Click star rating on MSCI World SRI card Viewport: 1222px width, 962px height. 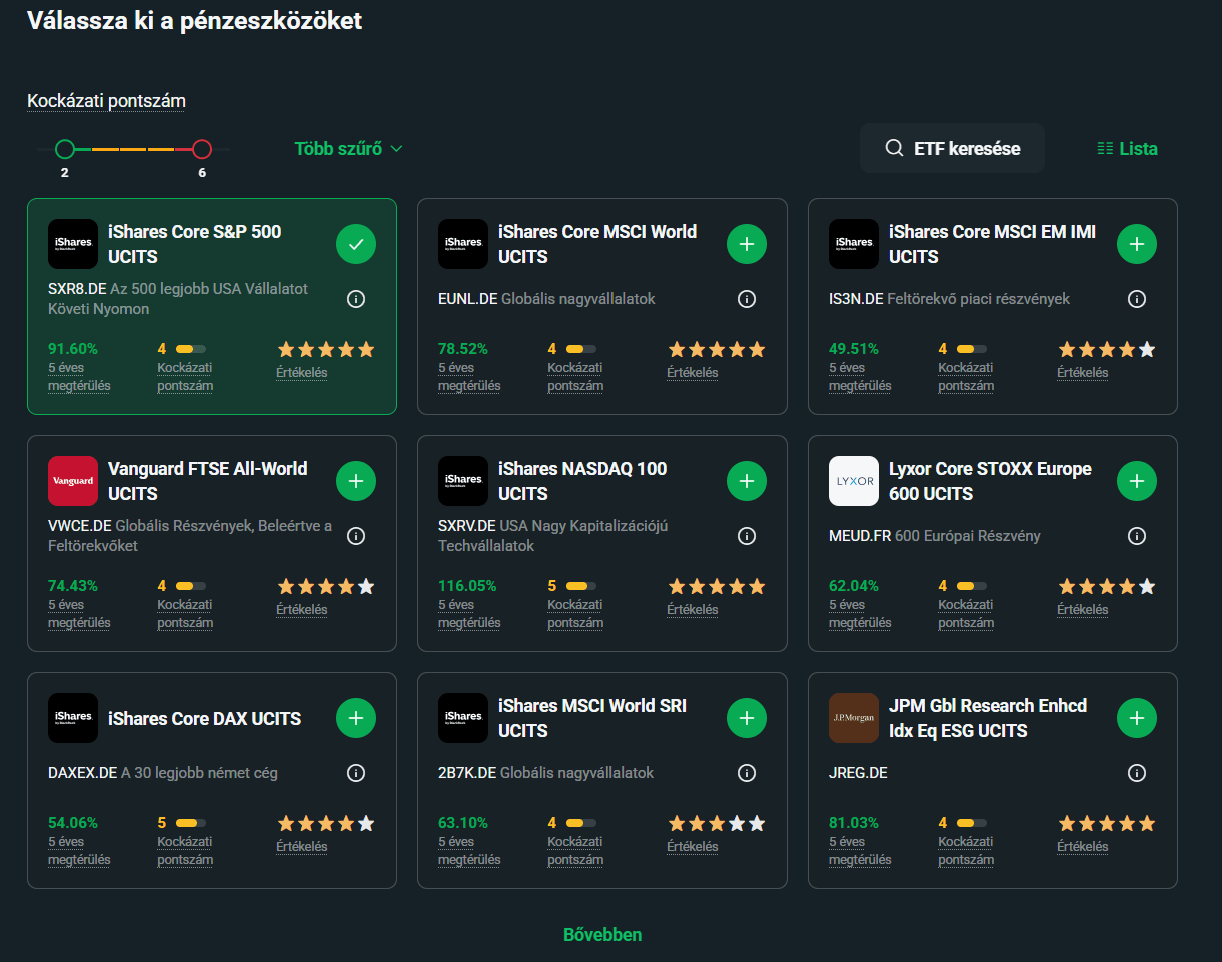click(x=716, y=823)
